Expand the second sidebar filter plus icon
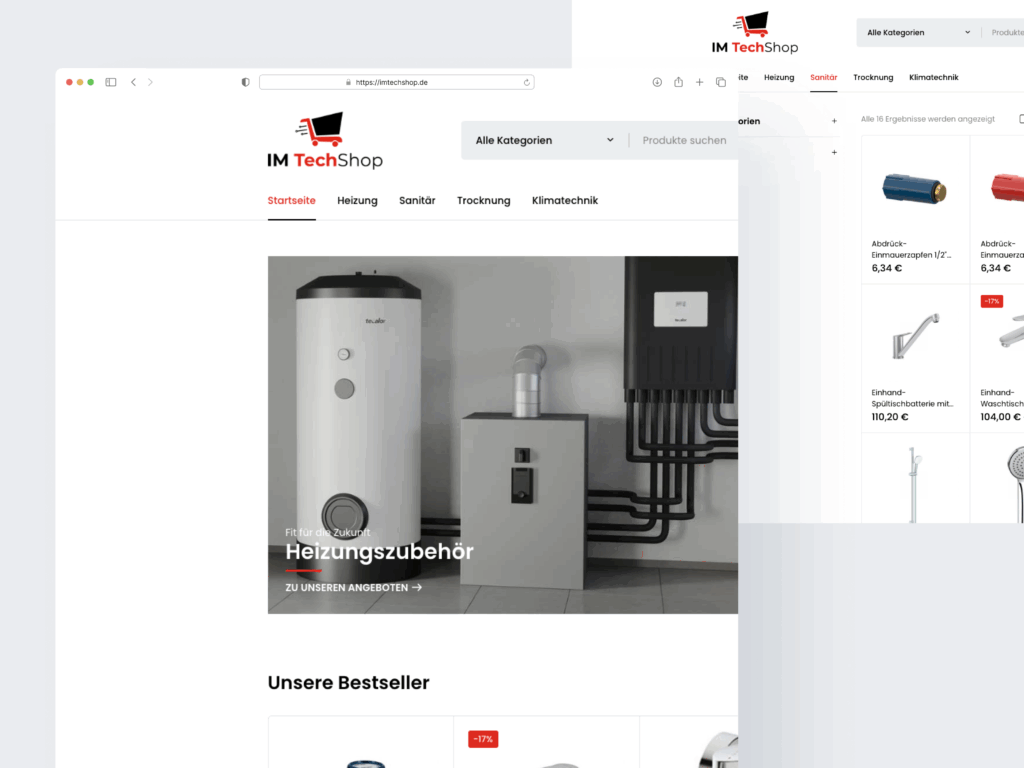The image size is (1024, 768). tap(834, 152)
